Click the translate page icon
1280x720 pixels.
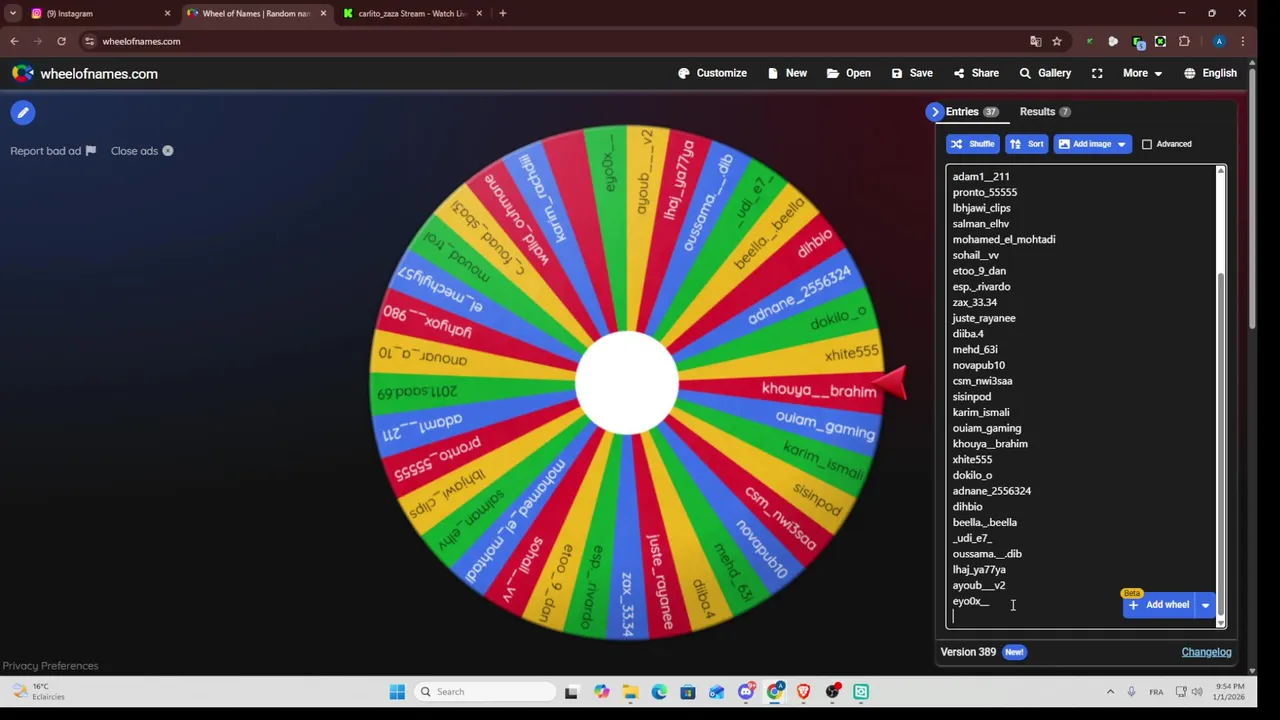pos(1035,41)
